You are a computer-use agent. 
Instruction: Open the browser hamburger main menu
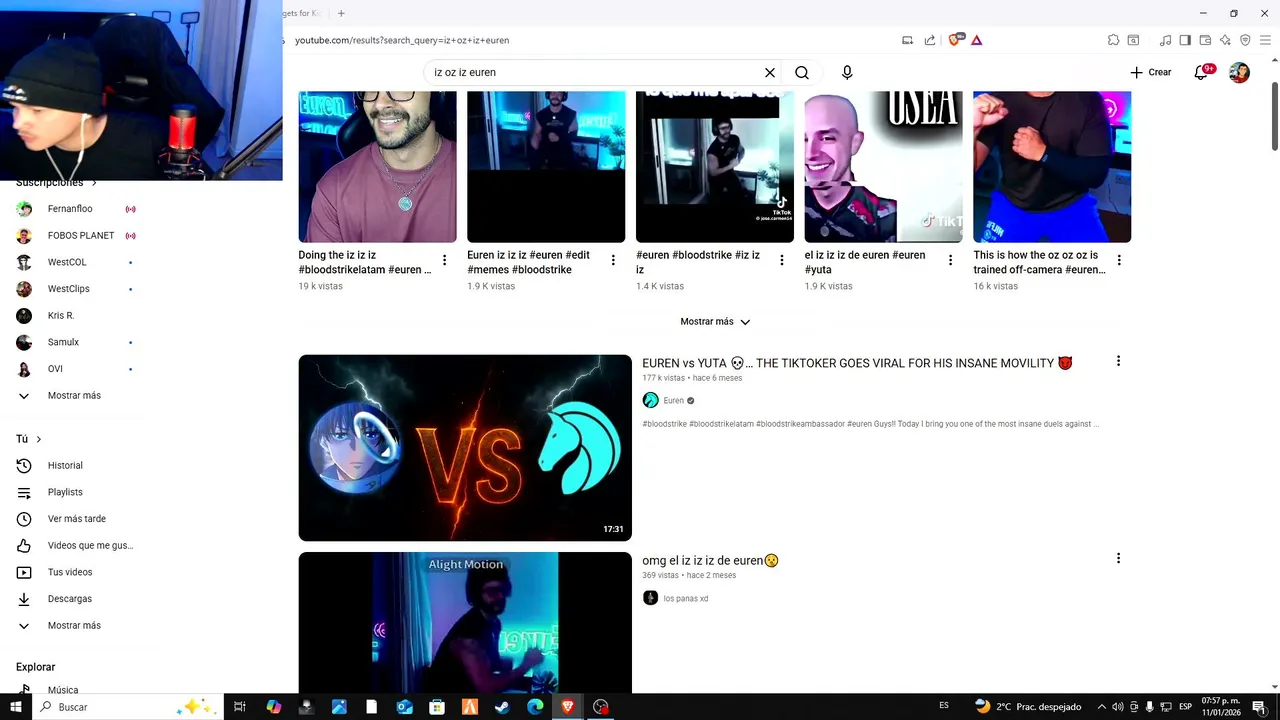(1265, 40)
